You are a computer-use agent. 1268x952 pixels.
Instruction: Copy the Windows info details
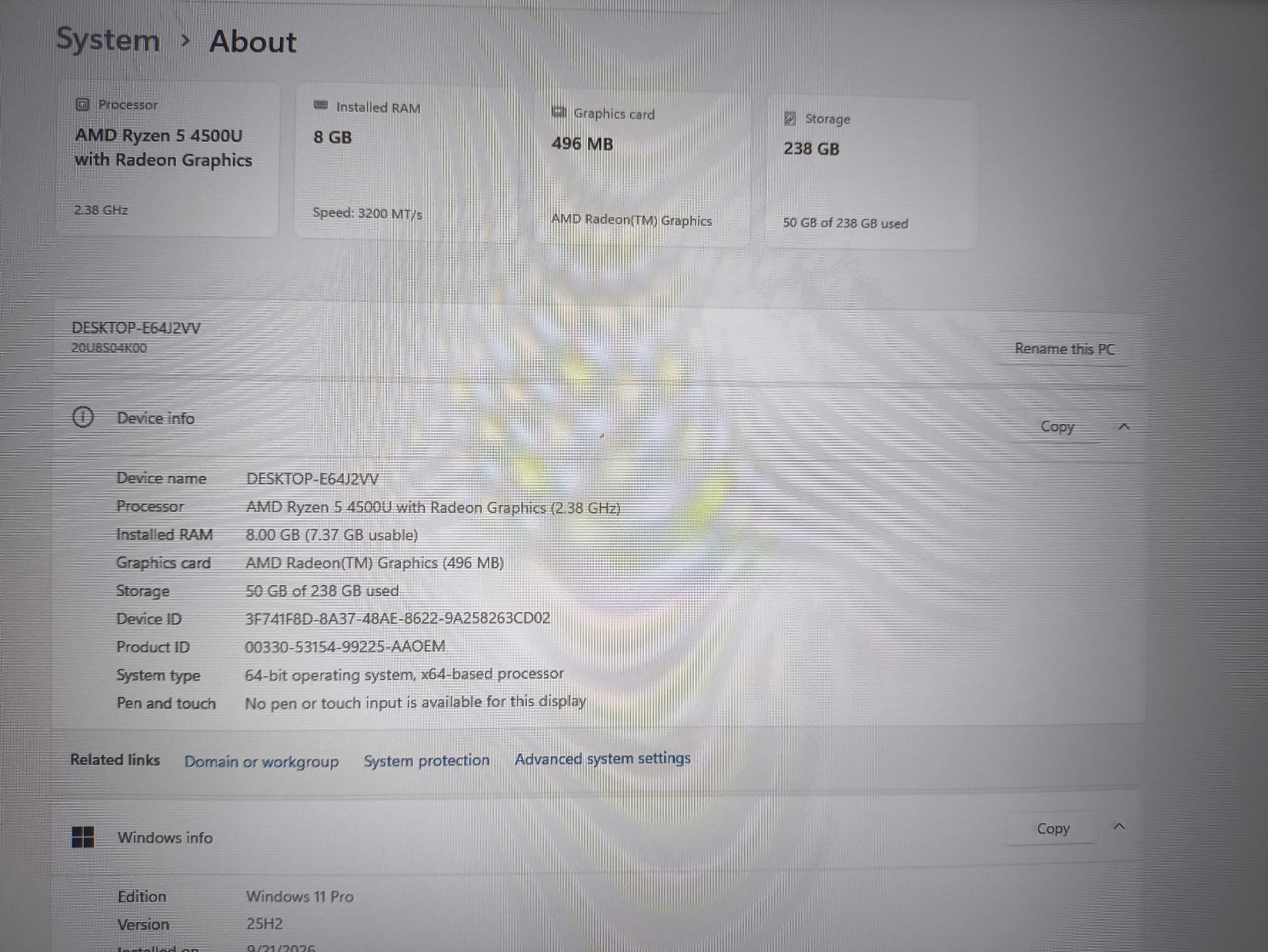click(1053, 828)
